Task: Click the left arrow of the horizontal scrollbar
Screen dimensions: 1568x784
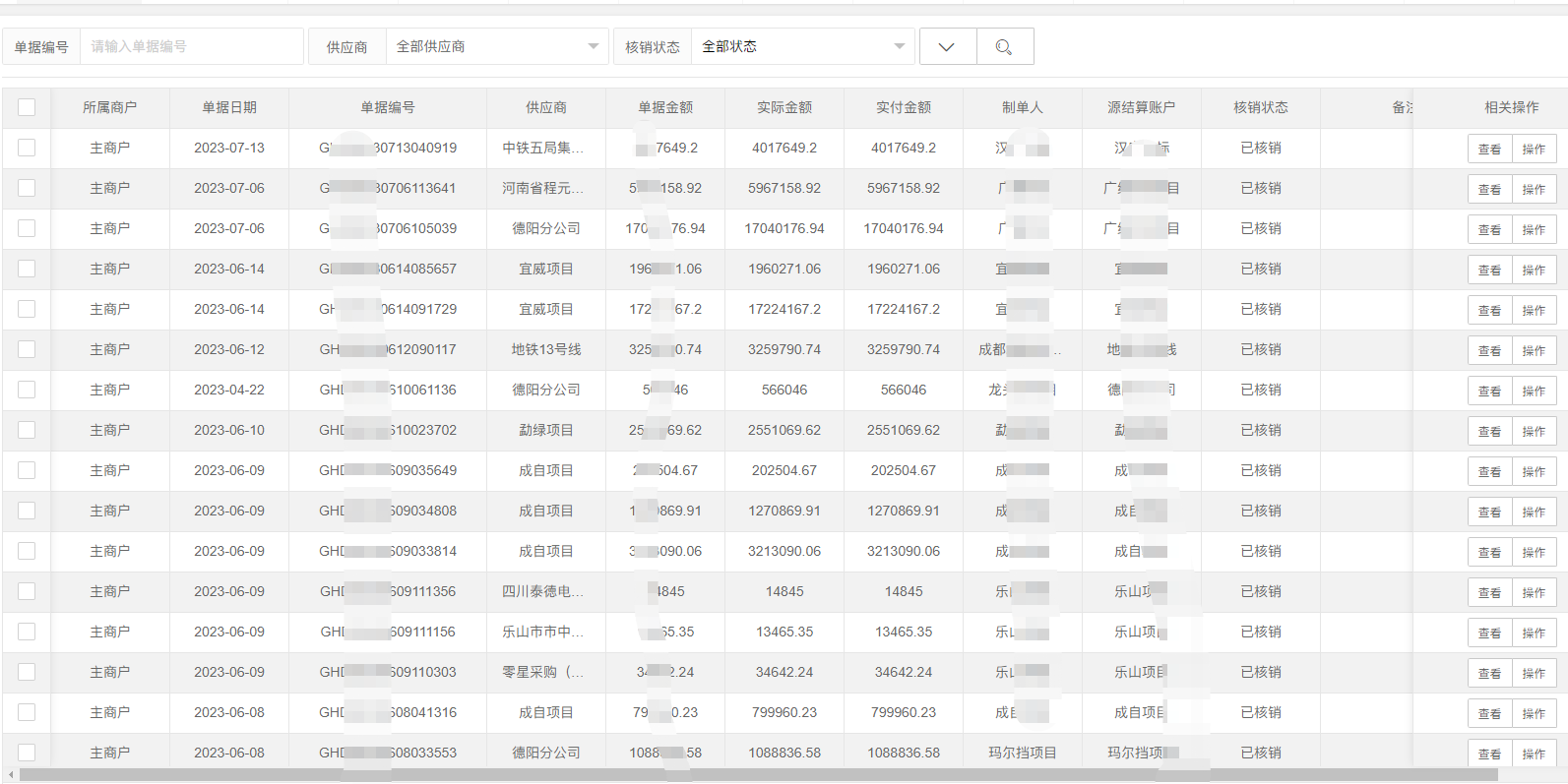Action: pyautogui.click(x=11, y=775)
